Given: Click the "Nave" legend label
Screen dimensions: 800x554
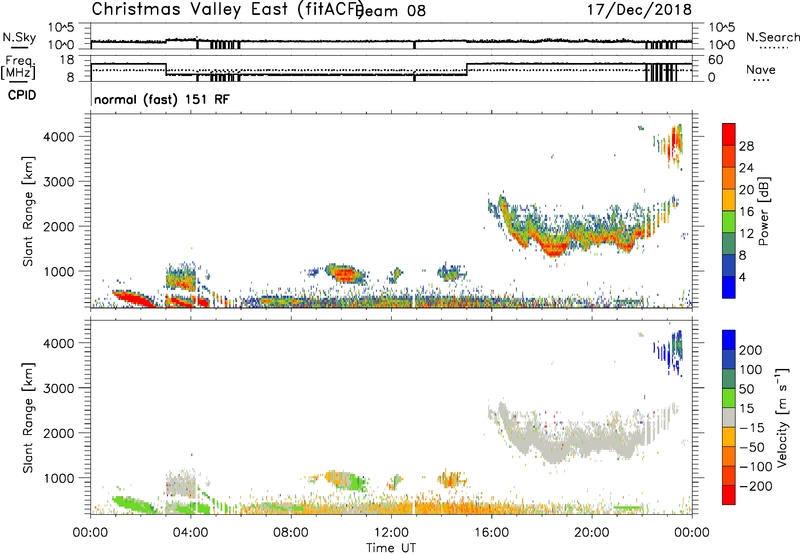Looking at the screenshot, I should [x=760, y=69].
